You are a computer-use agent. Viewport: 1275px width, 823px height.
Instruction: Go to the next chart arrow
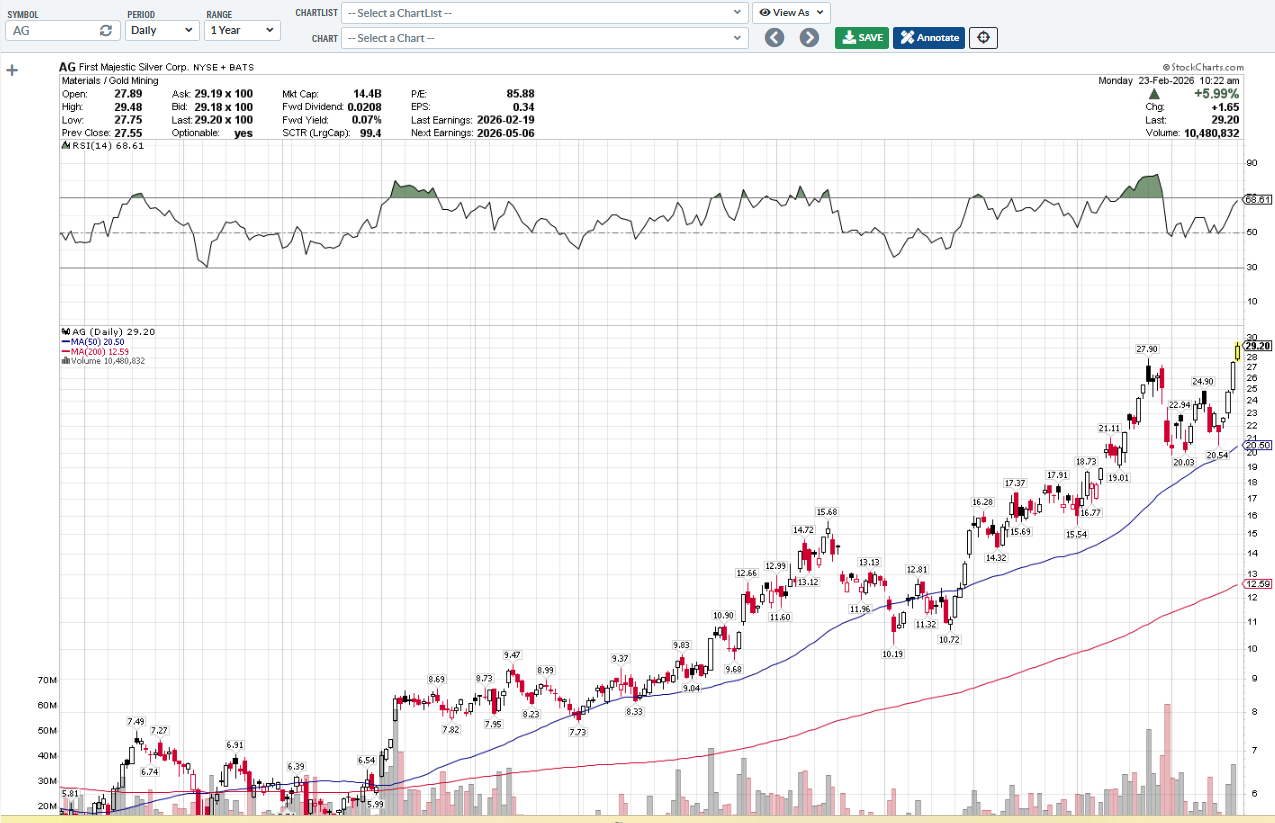tap(809, 38)
